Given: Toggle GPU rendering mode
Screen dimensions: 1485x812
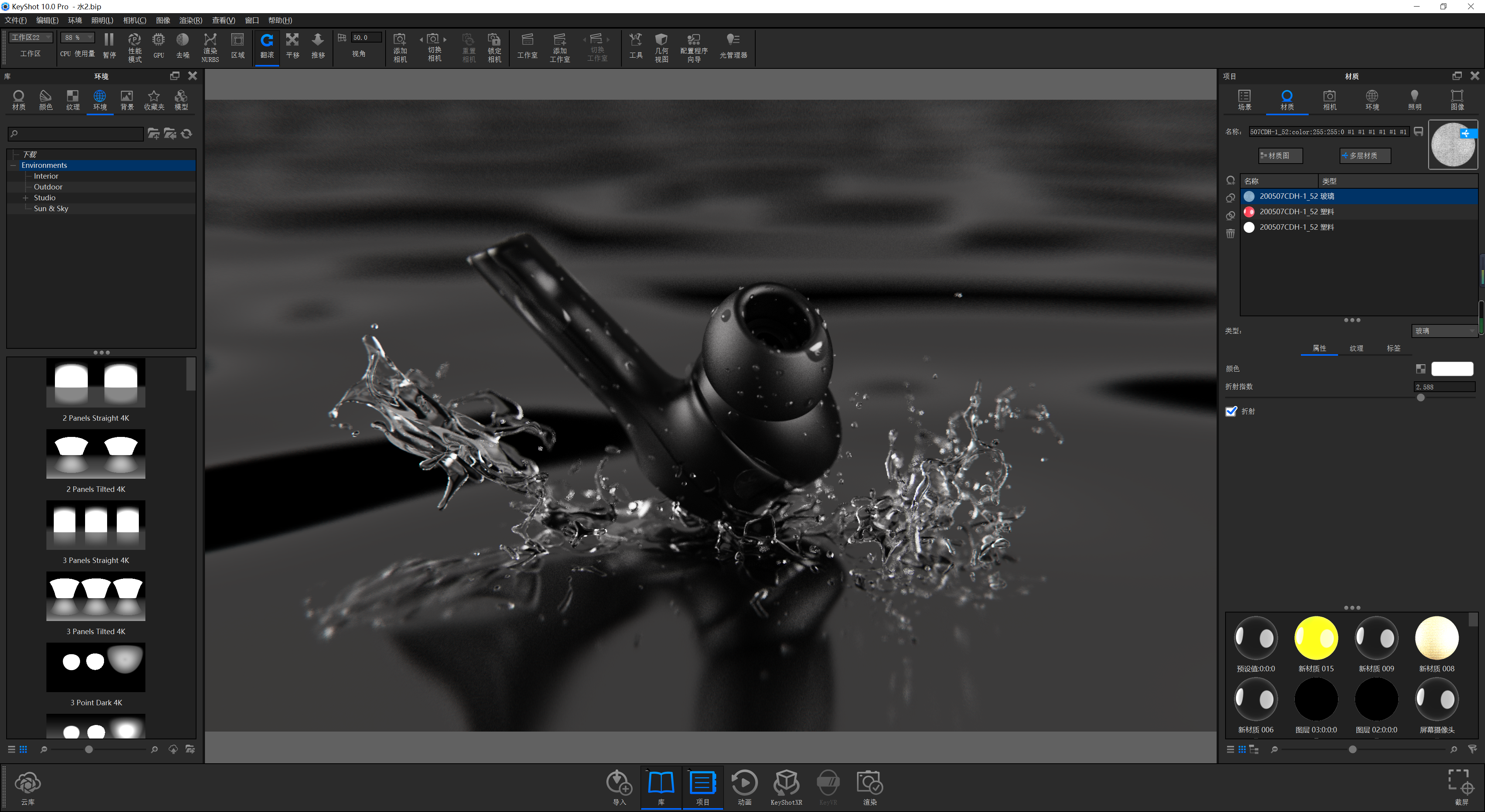Looking at the screenshot, I should coord(159,46).
